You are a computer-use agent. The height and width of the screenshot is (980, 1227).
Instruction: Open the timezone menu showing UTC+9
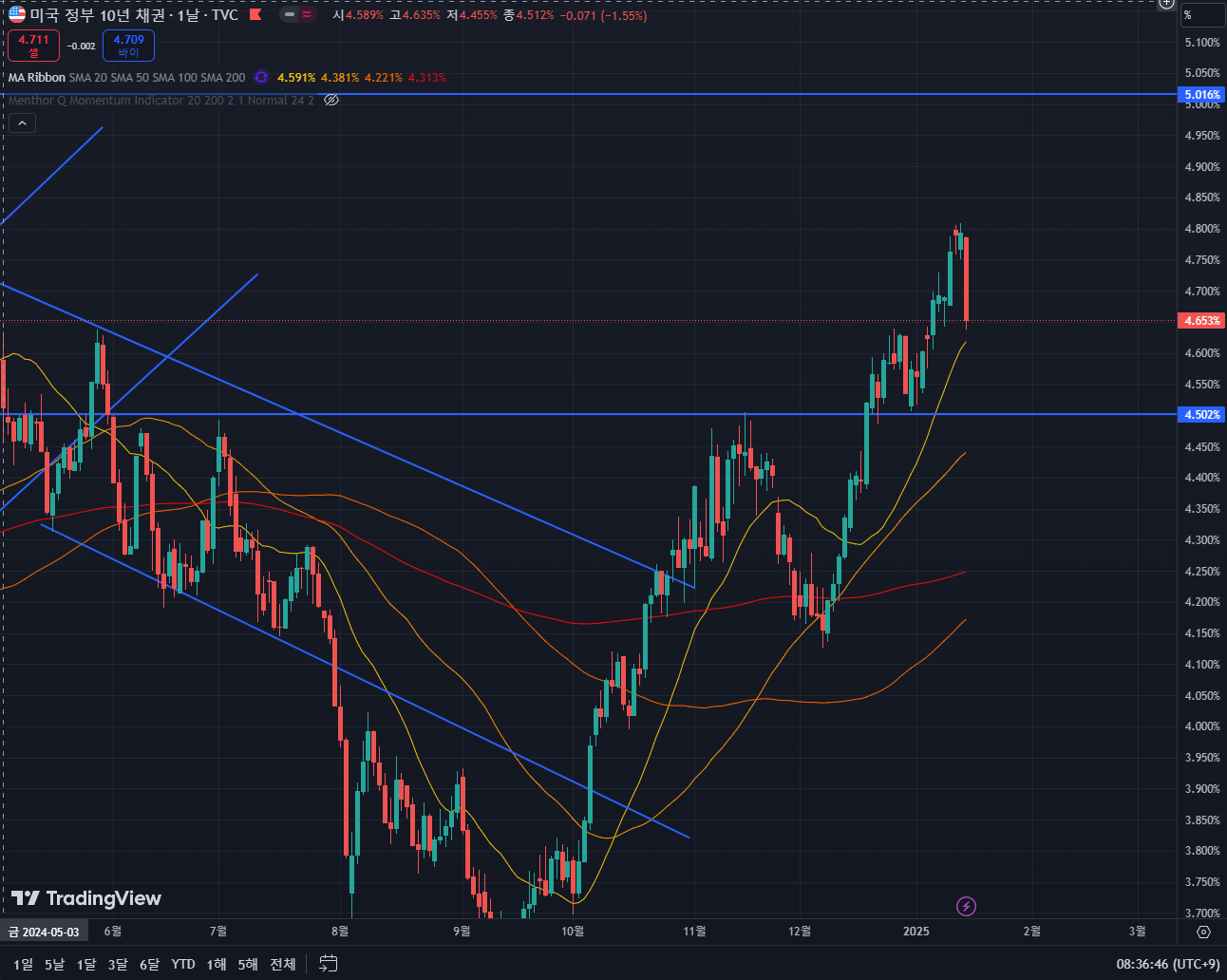[x=1167, y=964]
